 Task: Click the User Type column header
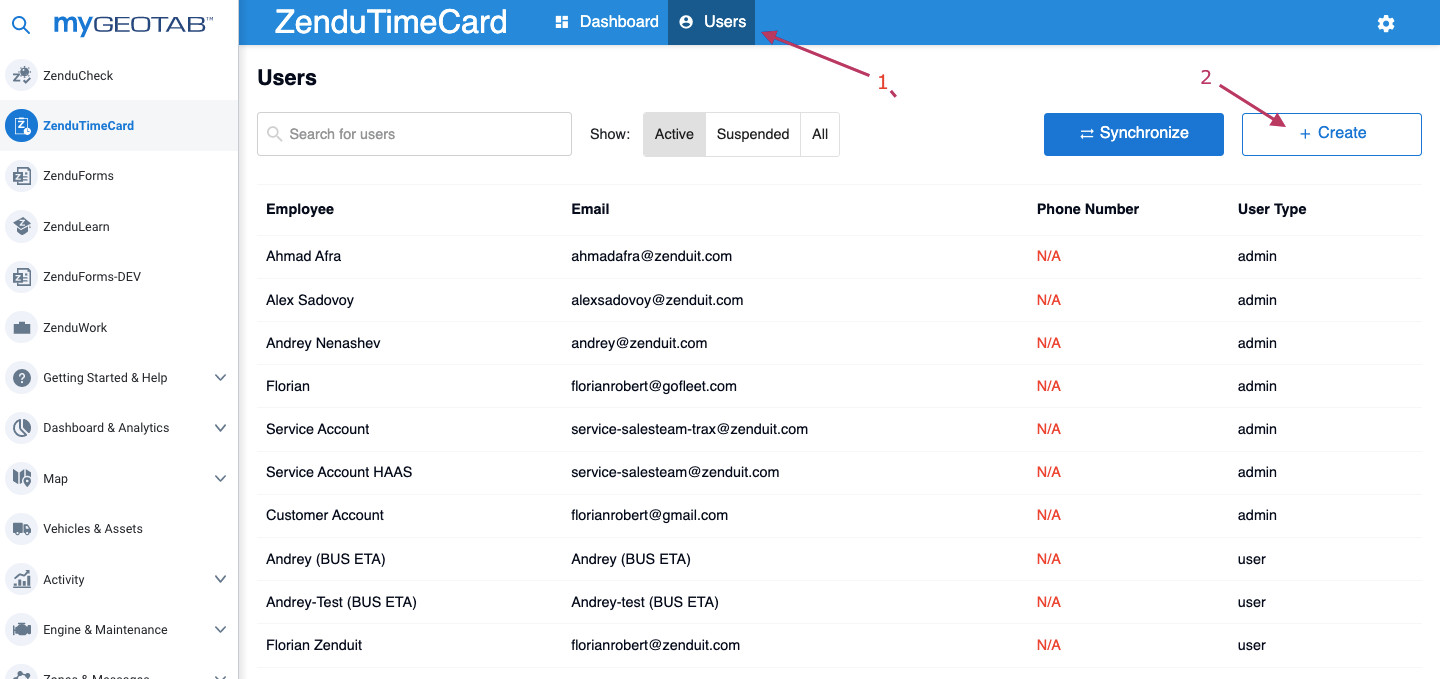pos(1272,209)
